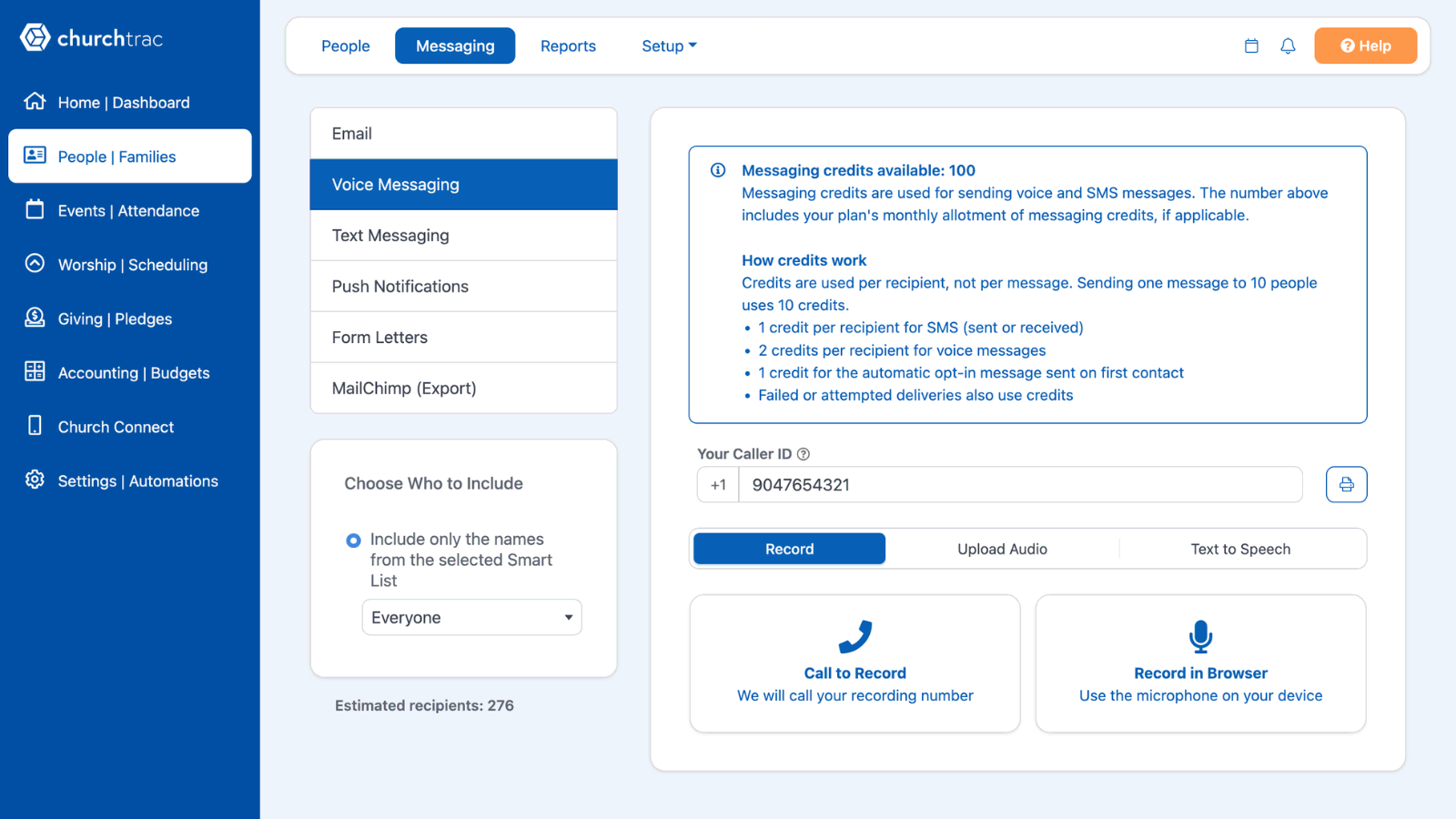The height and width of the screenshot is (819, 1456).
Task: Click the ChurchTrac logo icon
Action: click(35, 37)
